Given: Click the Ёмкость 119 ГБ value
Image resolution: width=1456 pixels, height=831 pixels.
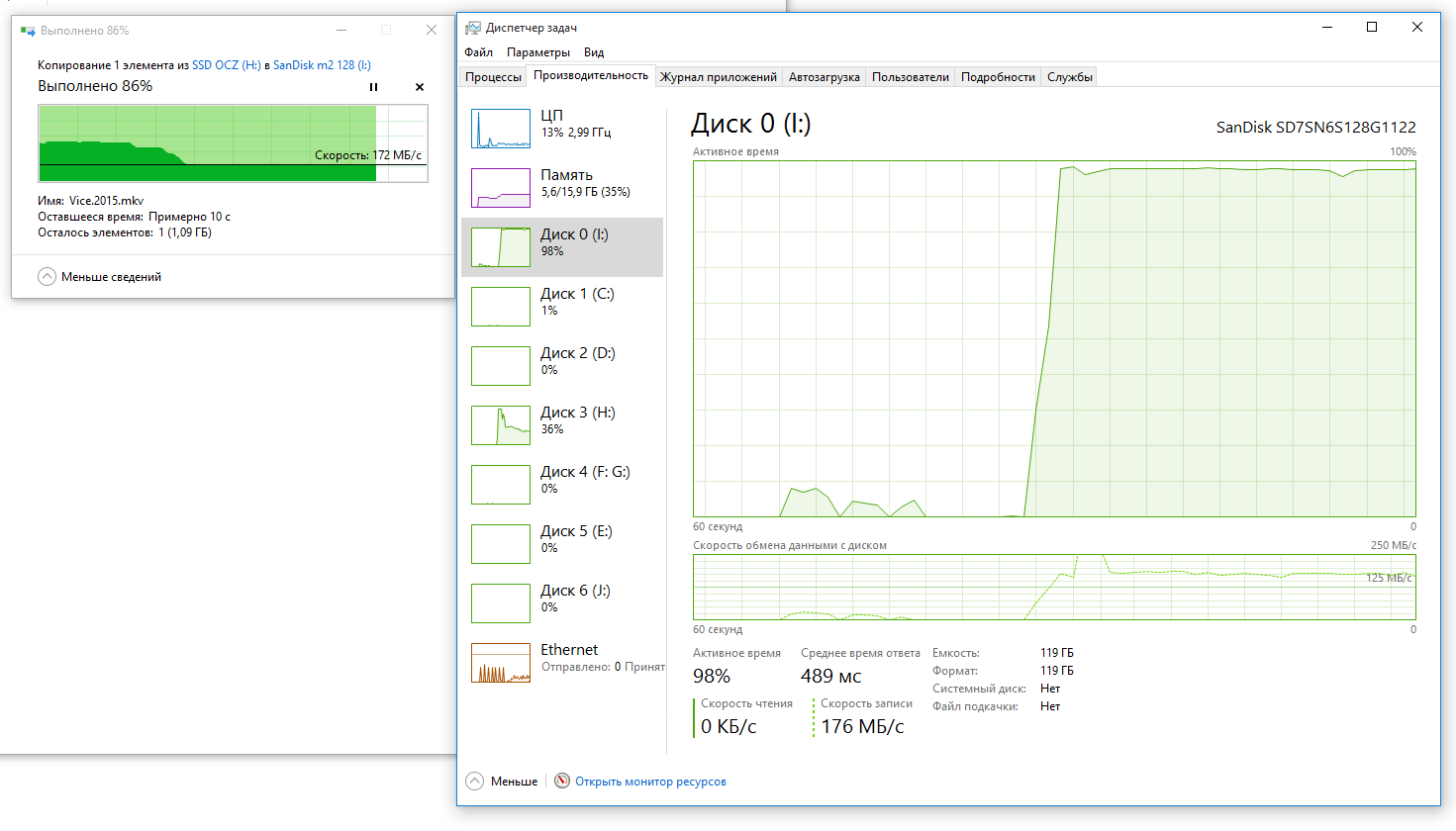Looking at the screenshot, I should click(1056, 653).
